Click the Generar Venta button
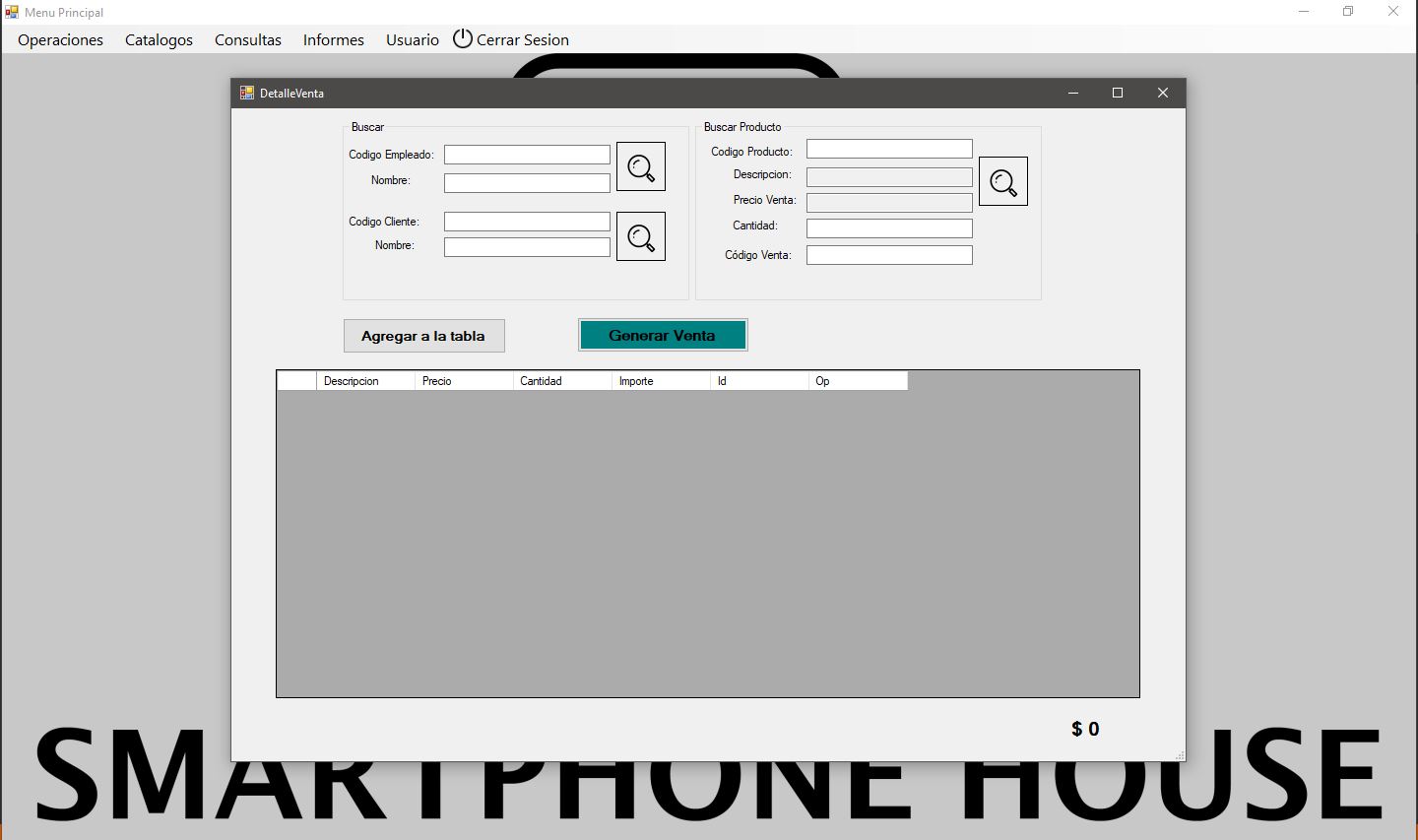Screen dimensions: 1418x840 tap(663, 335)
